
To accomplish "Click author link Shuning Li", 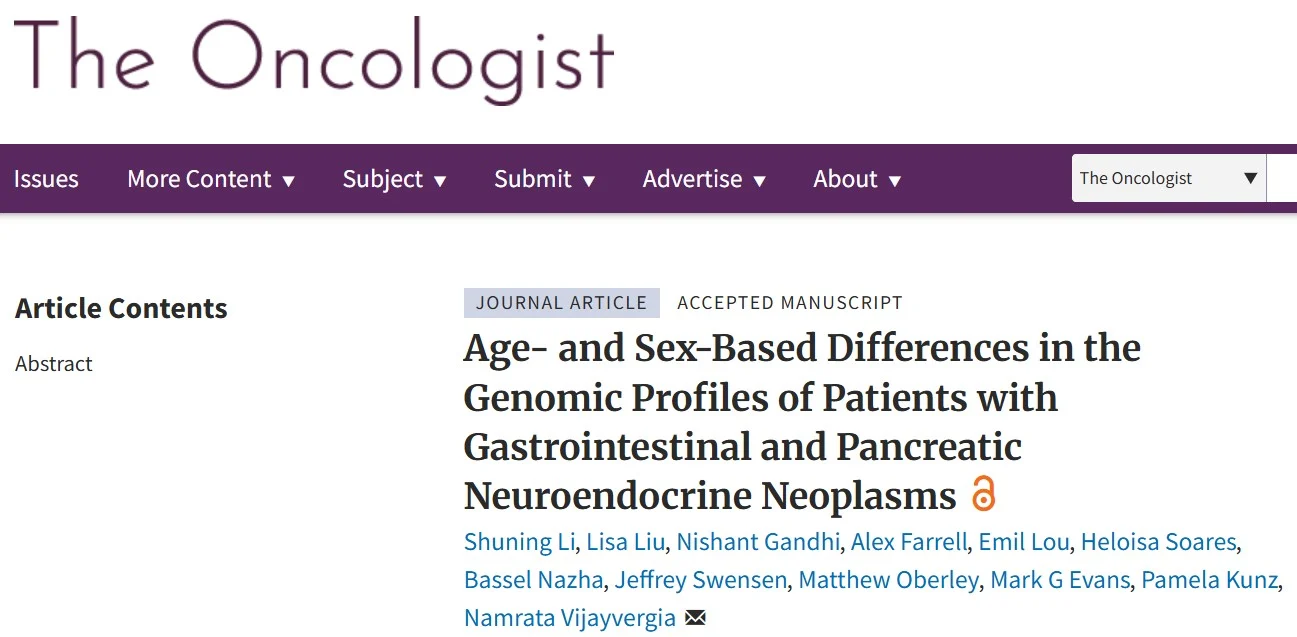I will [x=518, y=542].
